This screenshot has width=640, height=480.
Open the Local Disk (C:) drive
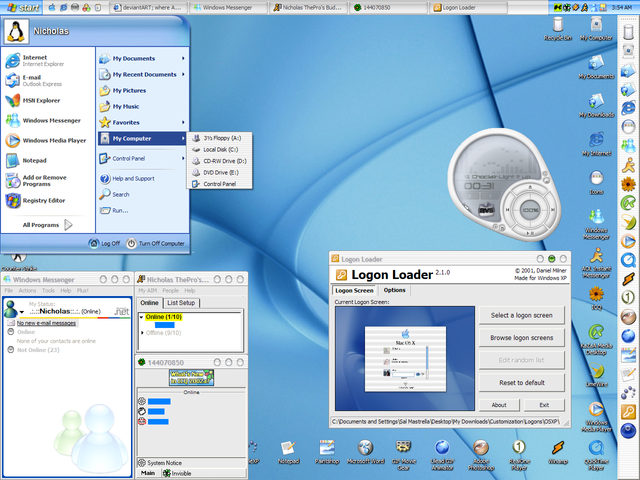tap(219, 149)
